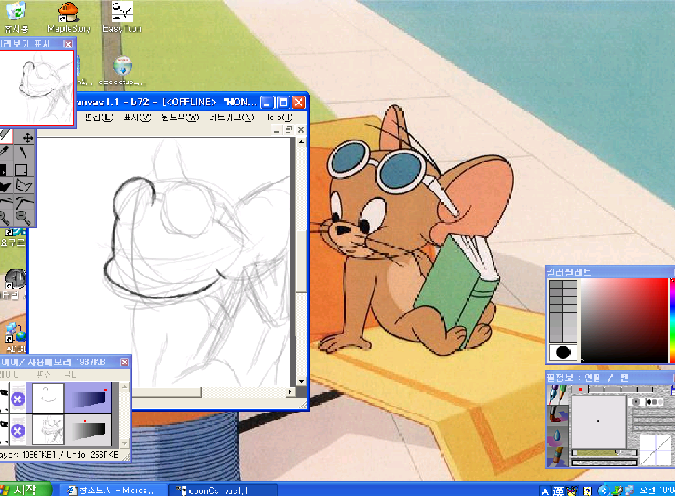Open the Help(H) menu in openCanvas
The image size is (675, 496).
tap(280, 117)
